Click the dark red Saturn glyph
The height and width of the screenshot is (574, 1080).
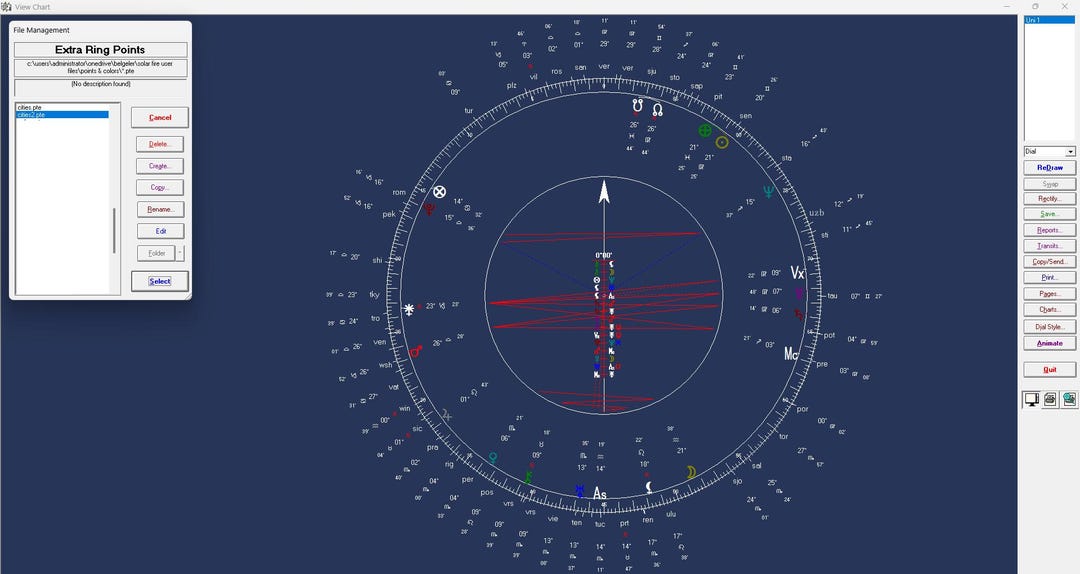click(x=799, y=314)
